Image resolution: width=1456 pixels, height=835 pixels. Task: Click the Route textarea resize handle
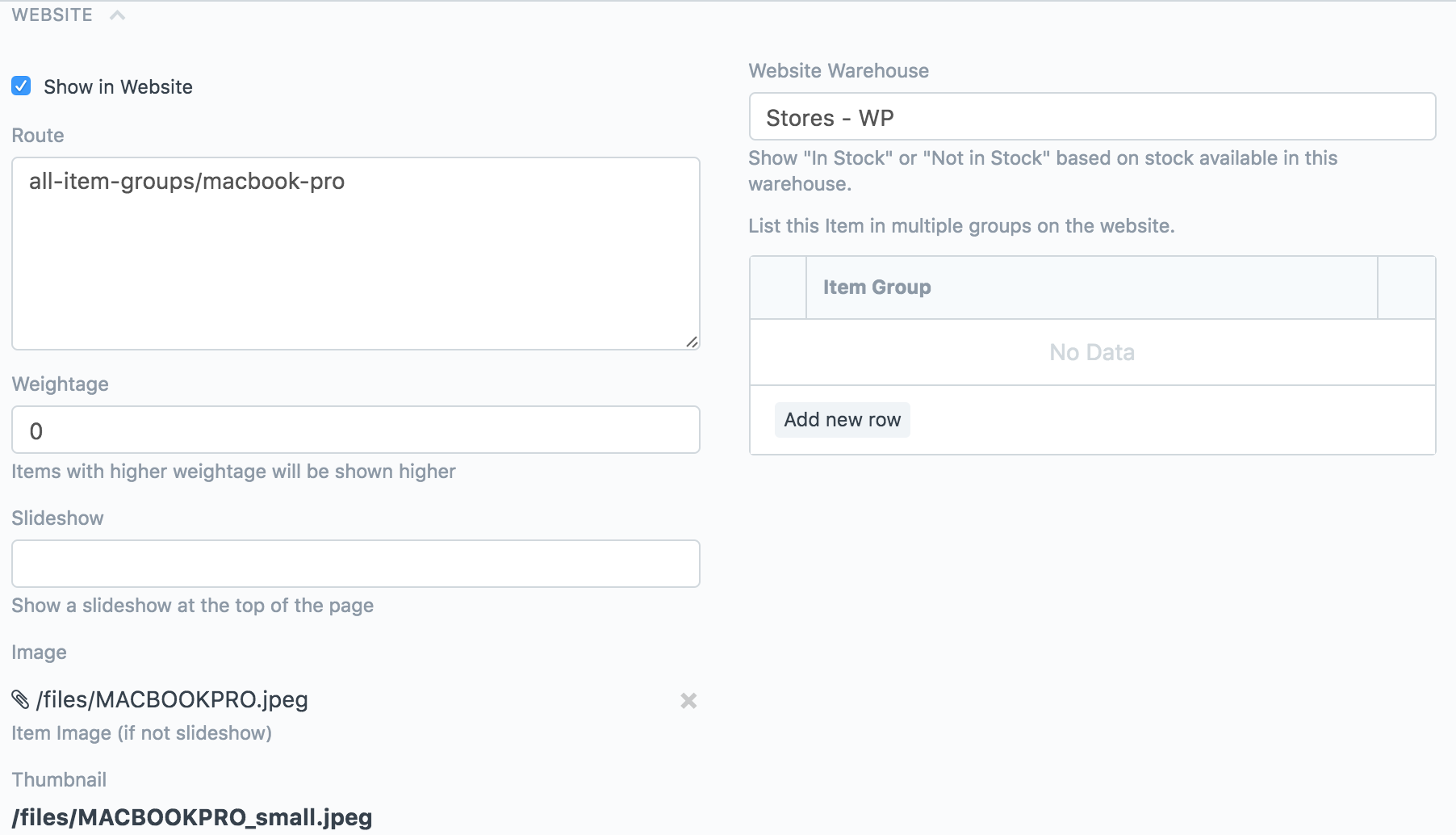pyautogui.click(x=692, y=342)
